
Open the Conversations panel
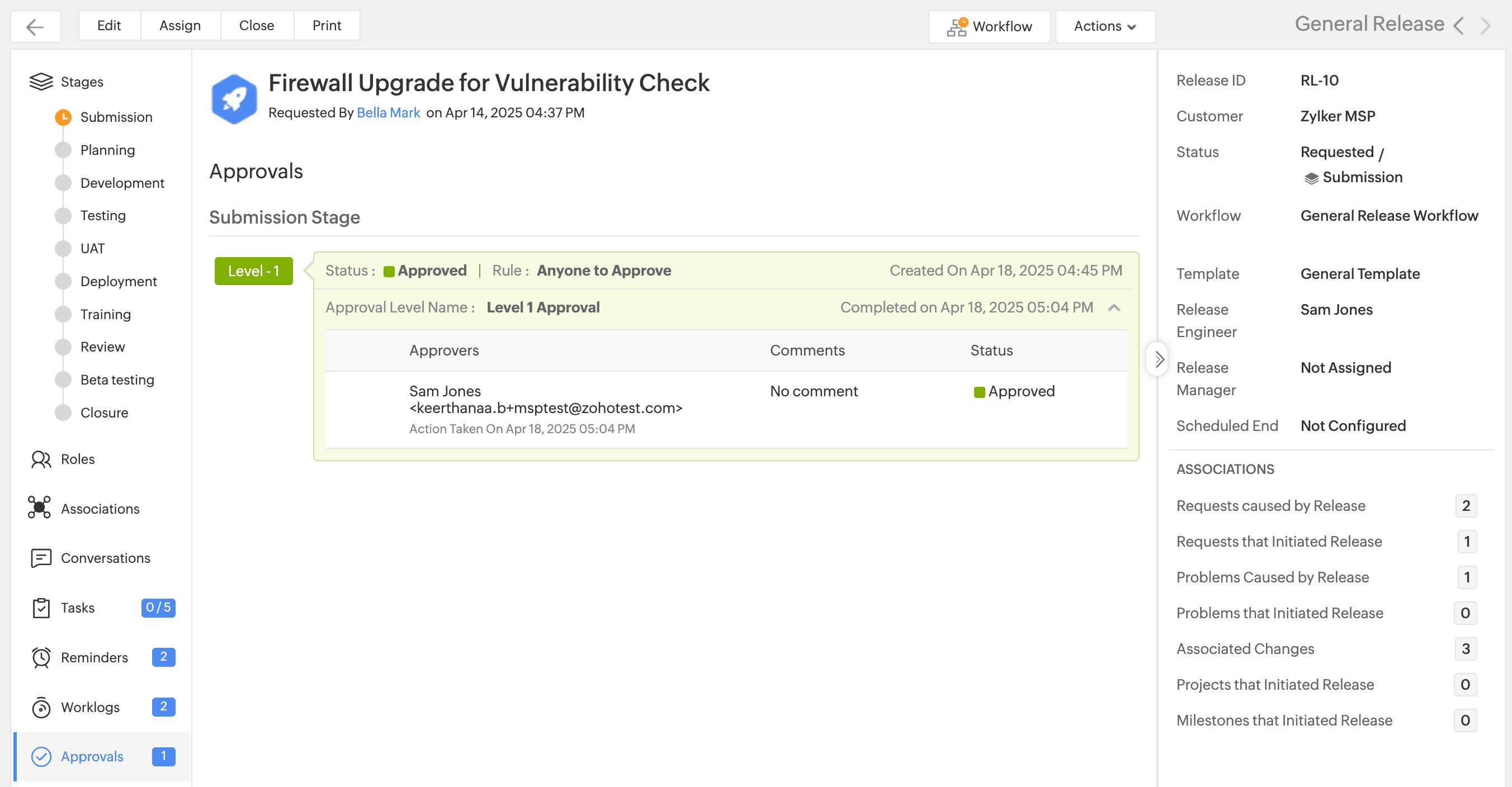(105, 558)
